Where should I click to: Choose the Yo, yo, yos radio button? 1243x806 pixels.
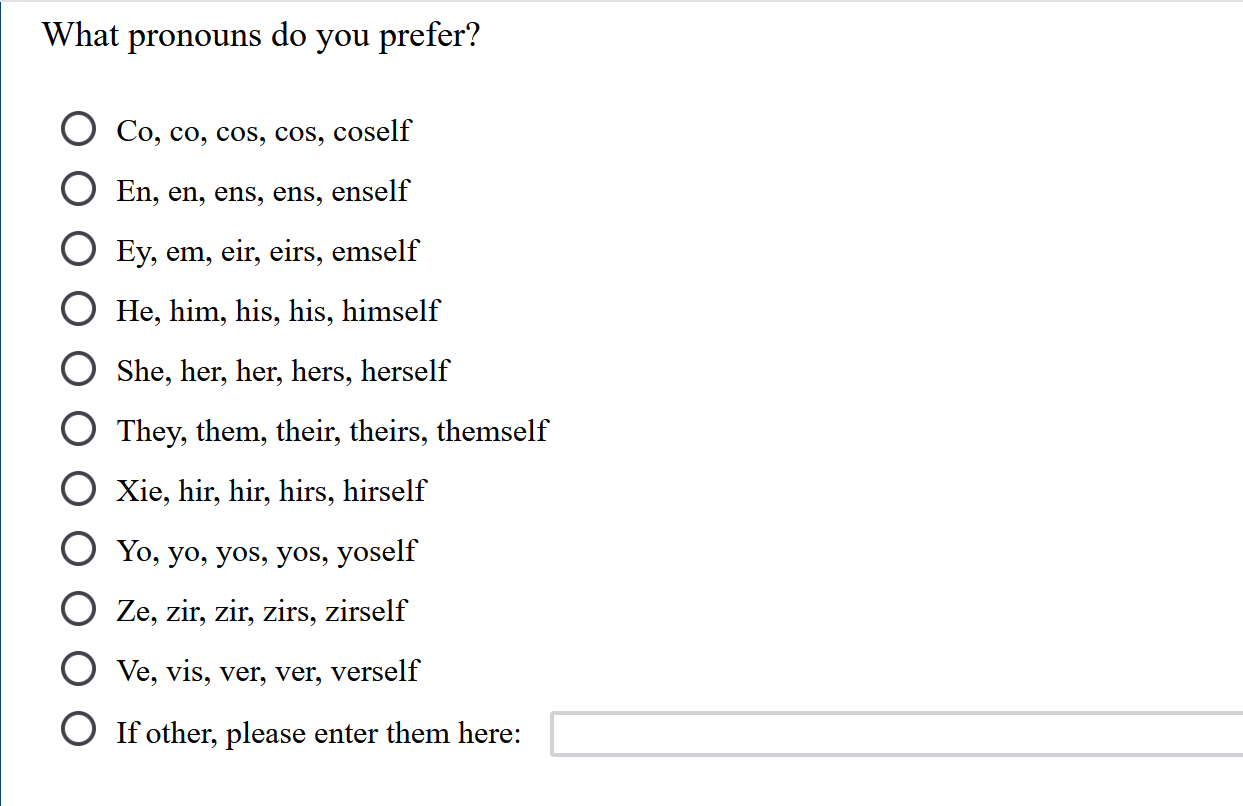click(x=78, y=550)
